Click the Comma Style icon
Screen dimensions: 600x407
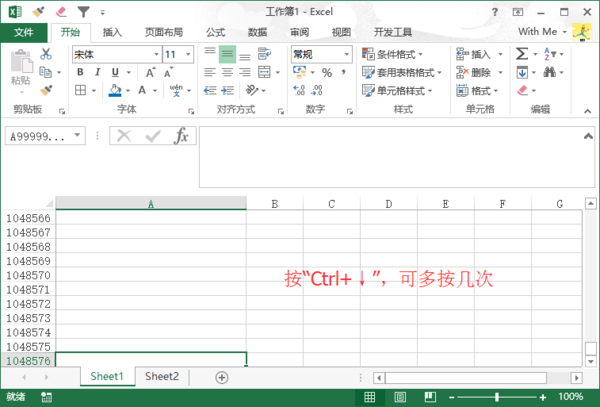coord(343,72)
